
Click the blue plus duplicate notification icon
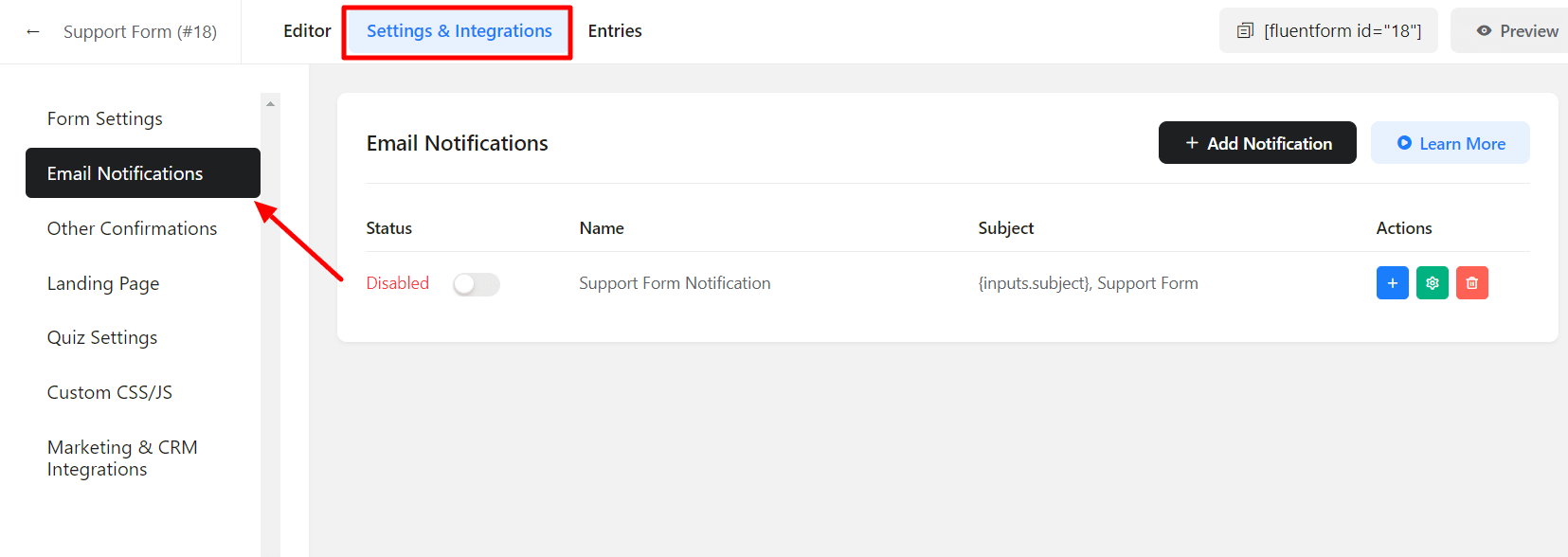(1392, 283)
